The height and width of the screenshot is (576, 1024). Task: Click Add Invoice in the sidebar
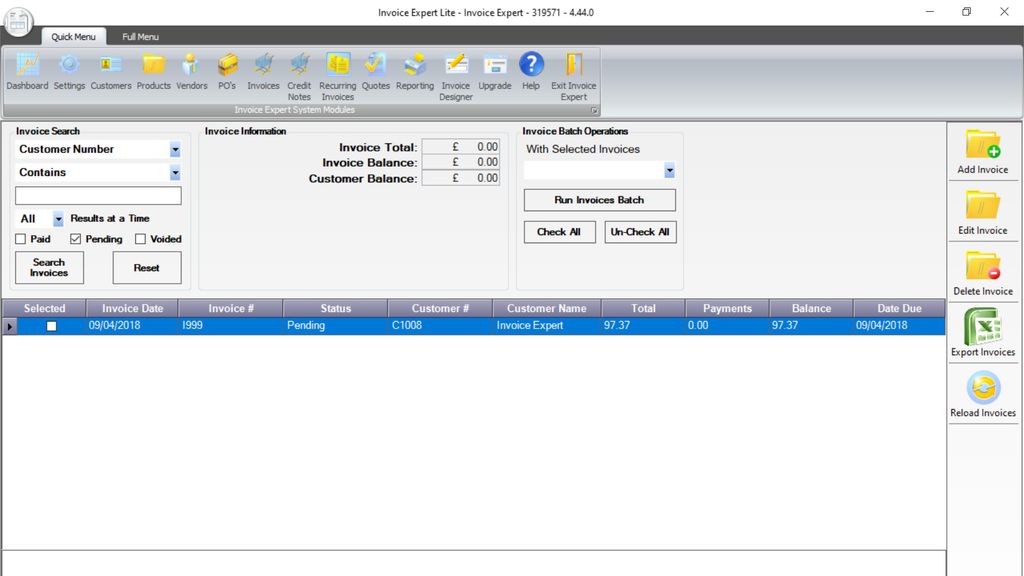983,152
